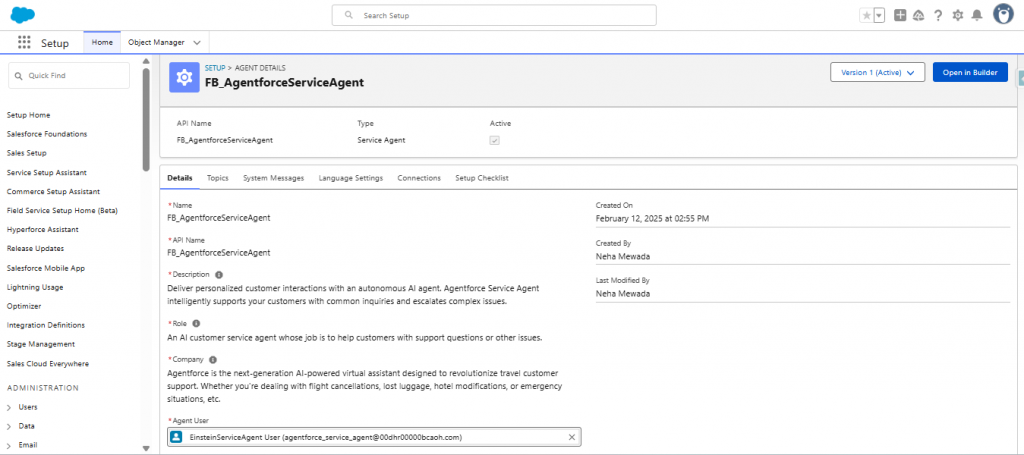
Task: Open Sales Cloud Everywhere
Action: (48, 364)
